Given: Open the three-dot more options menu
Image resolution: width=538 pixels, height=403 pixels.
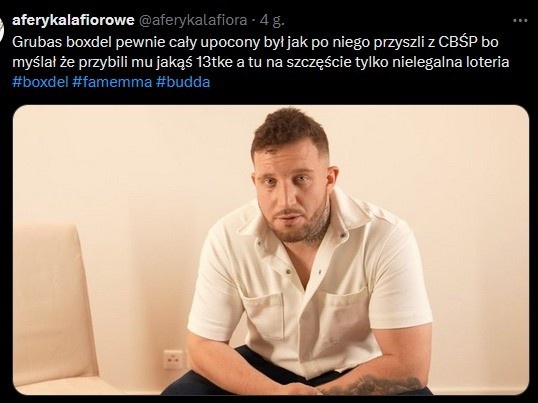Looking at the screenshot, I should [x=519, y=21].
